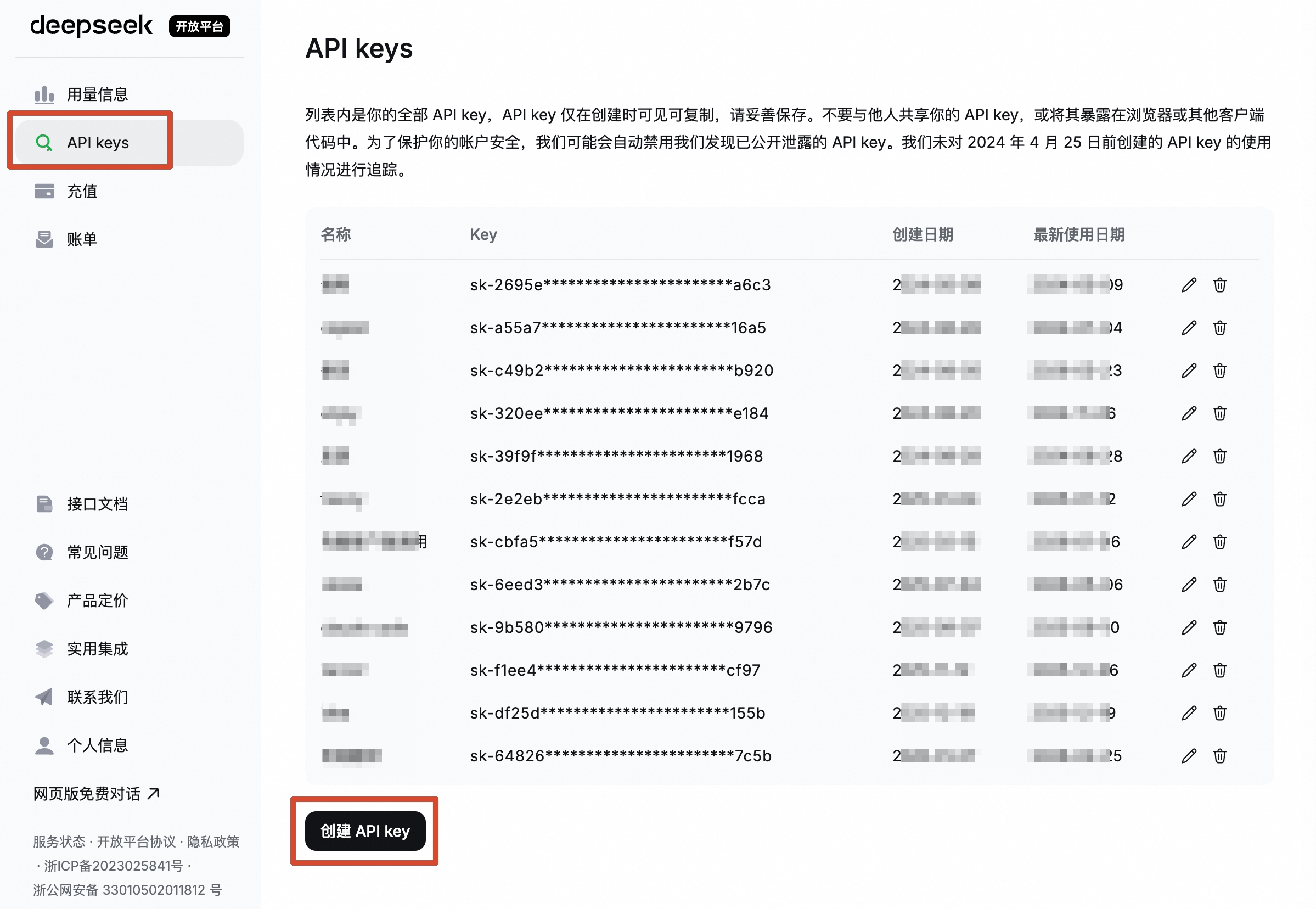The height and width of the screenshot is (909, 1316).
Task: Remove the sk-6eed3 key
Action: pyautogui.click(x=1219, y=585)
